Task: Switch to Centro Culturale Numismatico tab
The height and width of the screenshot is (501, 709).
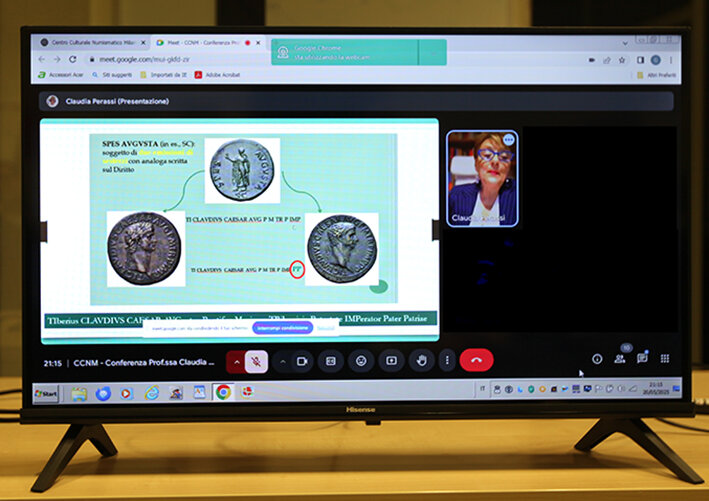Action: 88,43
